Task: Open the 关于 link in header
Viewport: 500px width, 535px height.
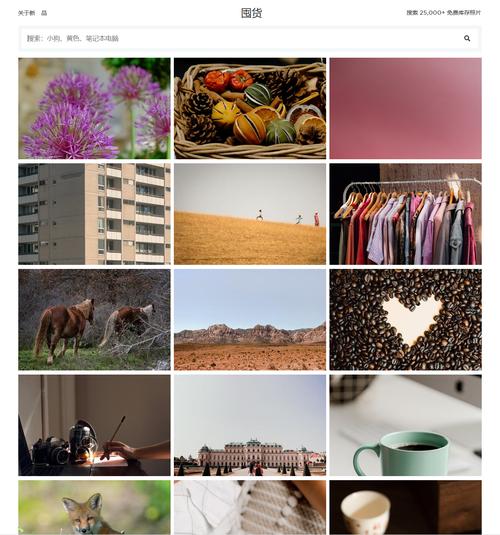Action: (x=26, y=13)
